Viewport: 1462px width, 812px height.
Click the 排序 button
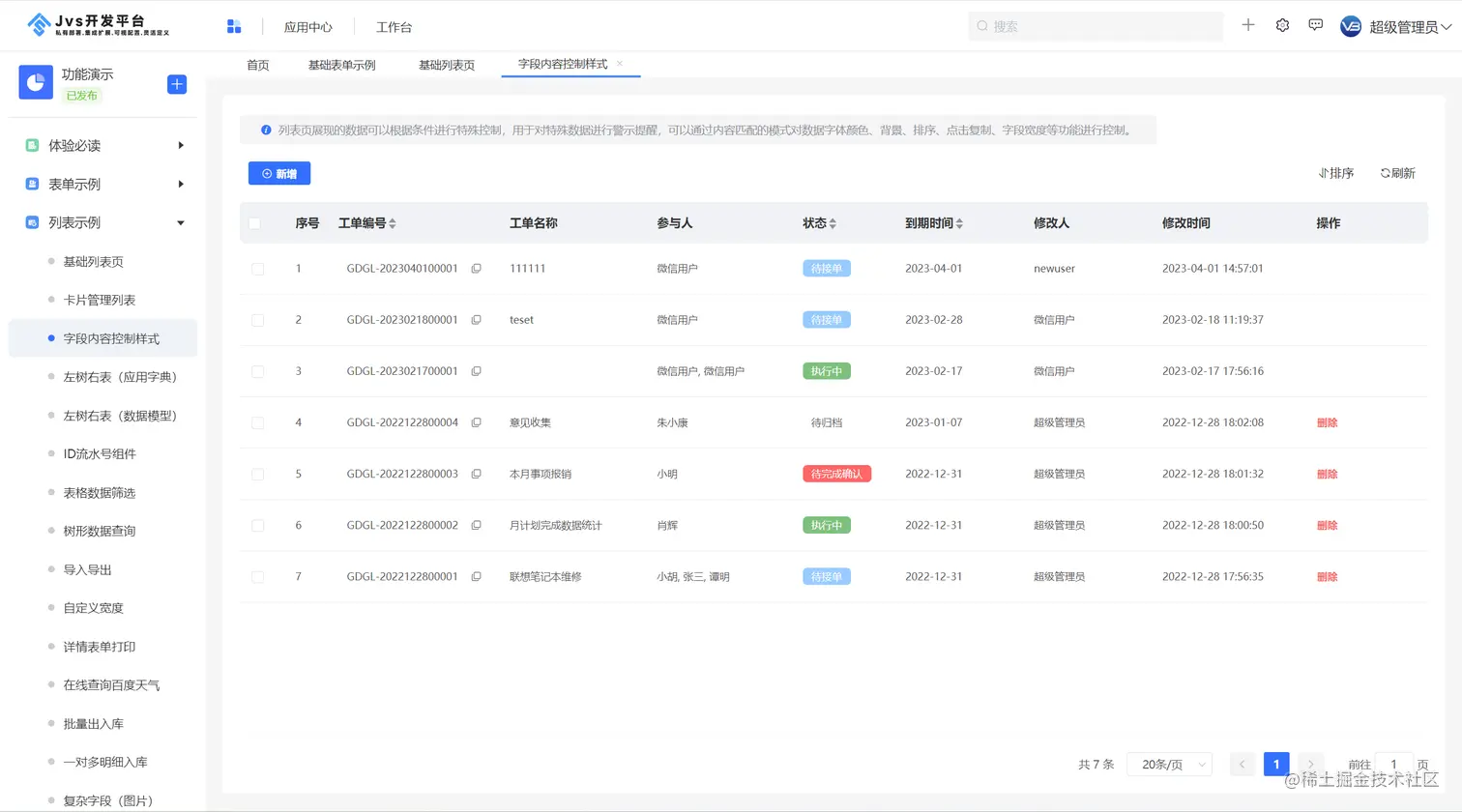click(x=1336, y=173)
